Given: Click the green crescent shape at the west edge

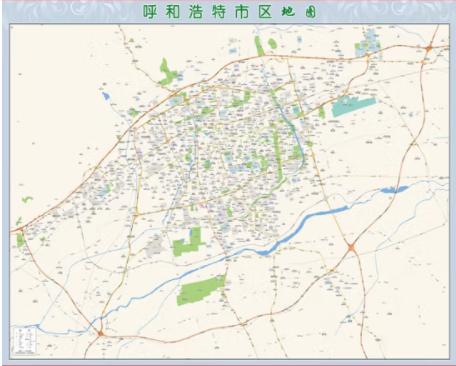Looking at the screenshot, I should (x=28, y=199).
